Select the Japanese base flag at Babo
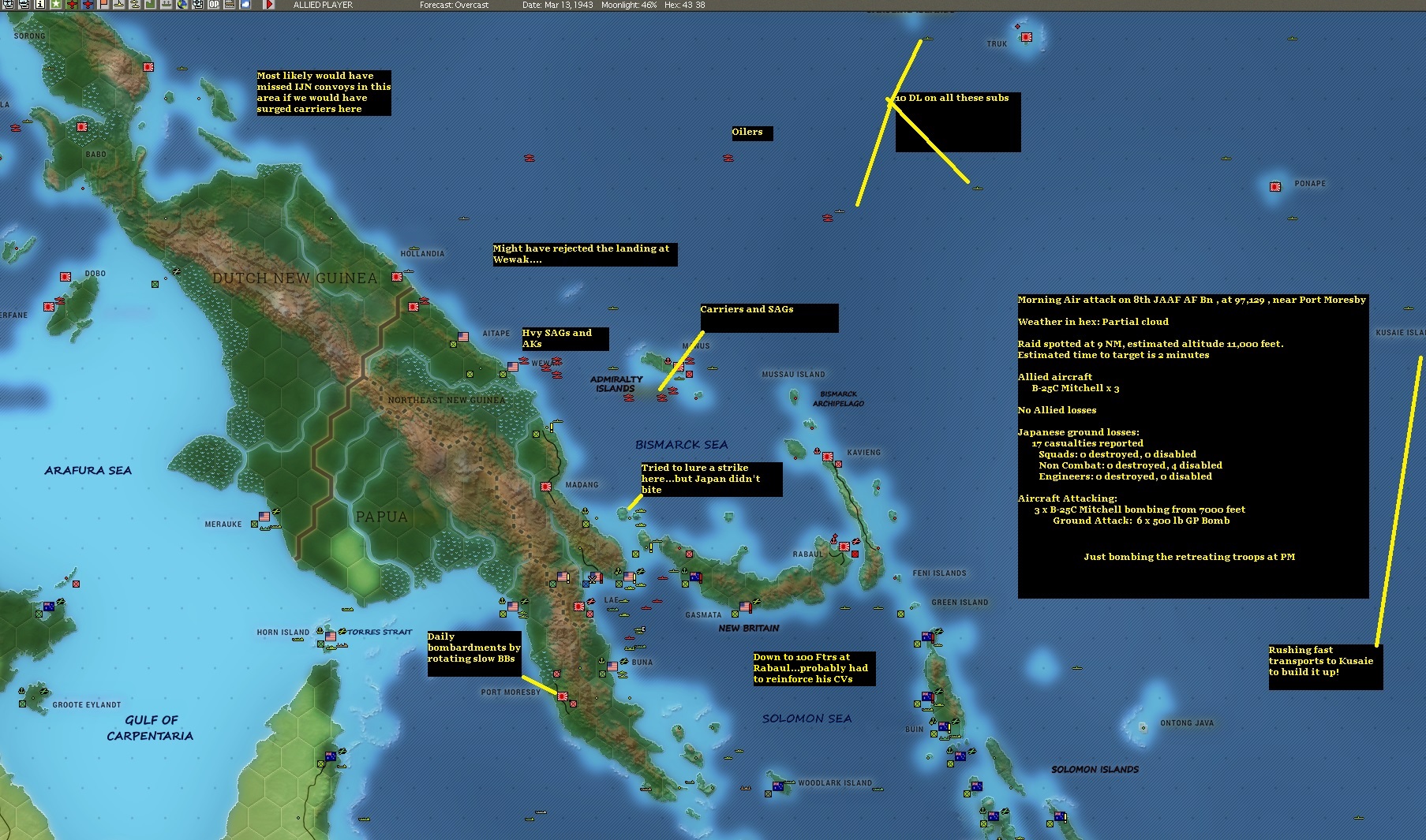 pos(81,126)
